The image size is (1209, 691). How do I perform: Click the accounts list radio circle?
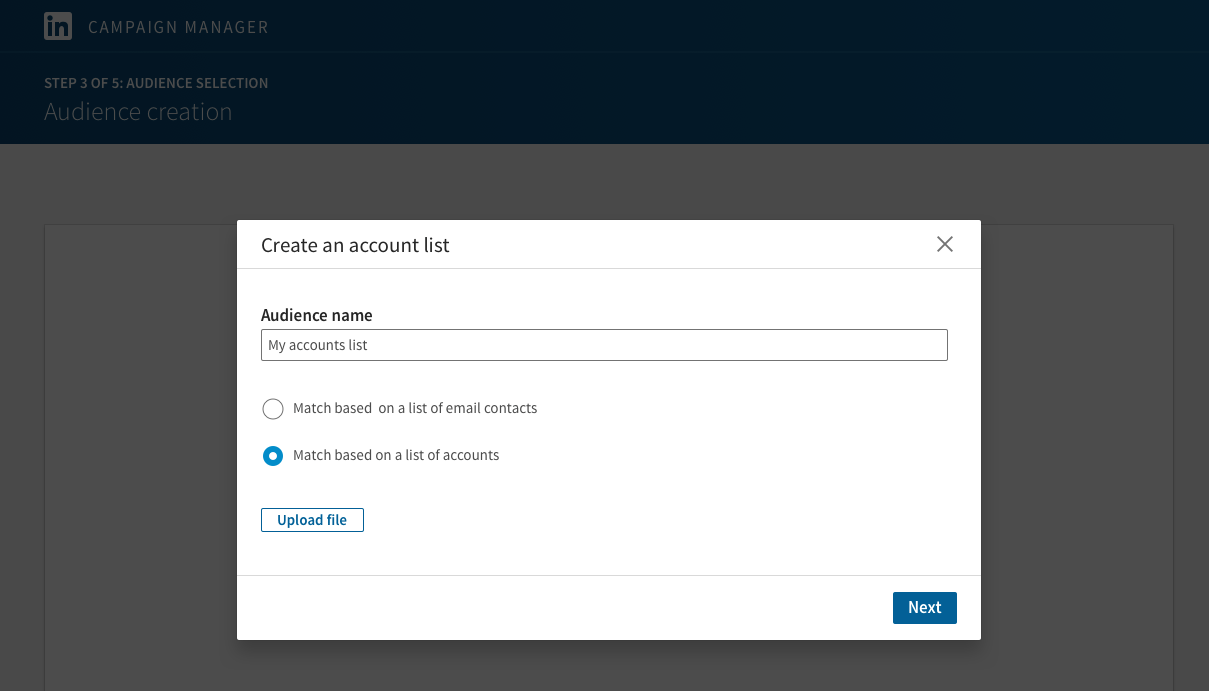click(273, 456)
